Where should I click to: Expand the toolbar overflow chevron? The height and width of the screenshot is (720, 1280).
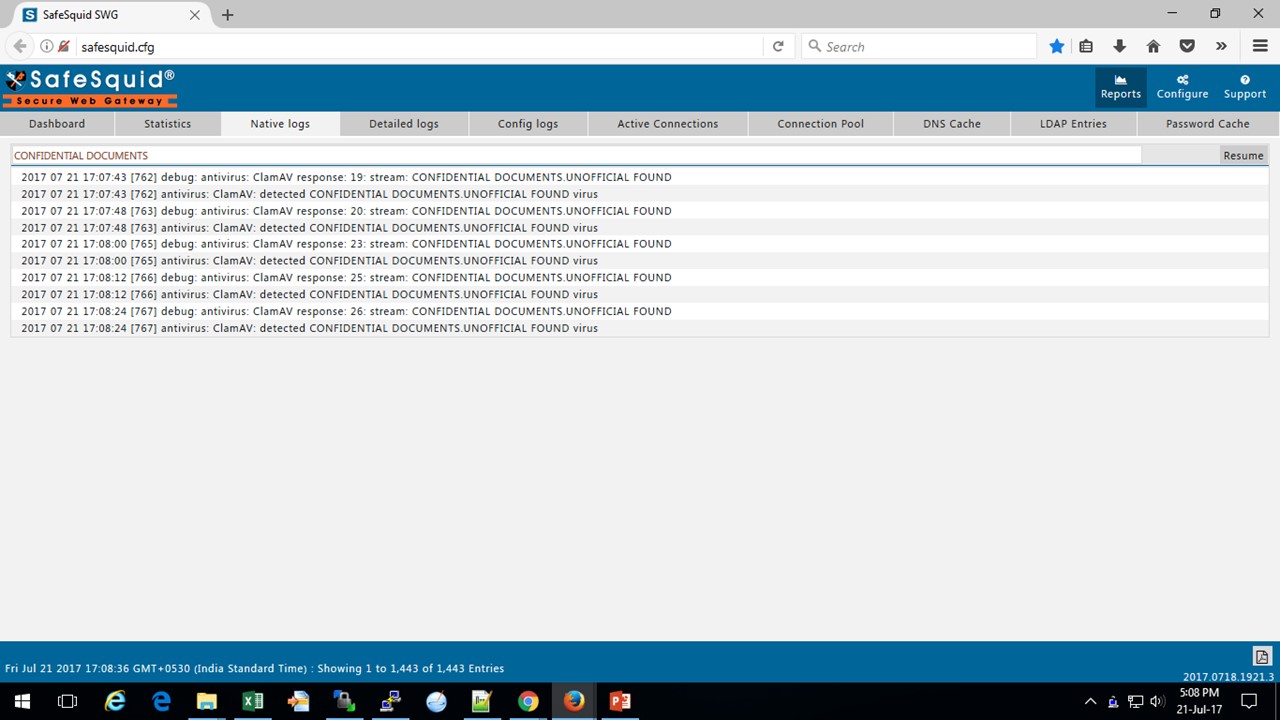1221,46
